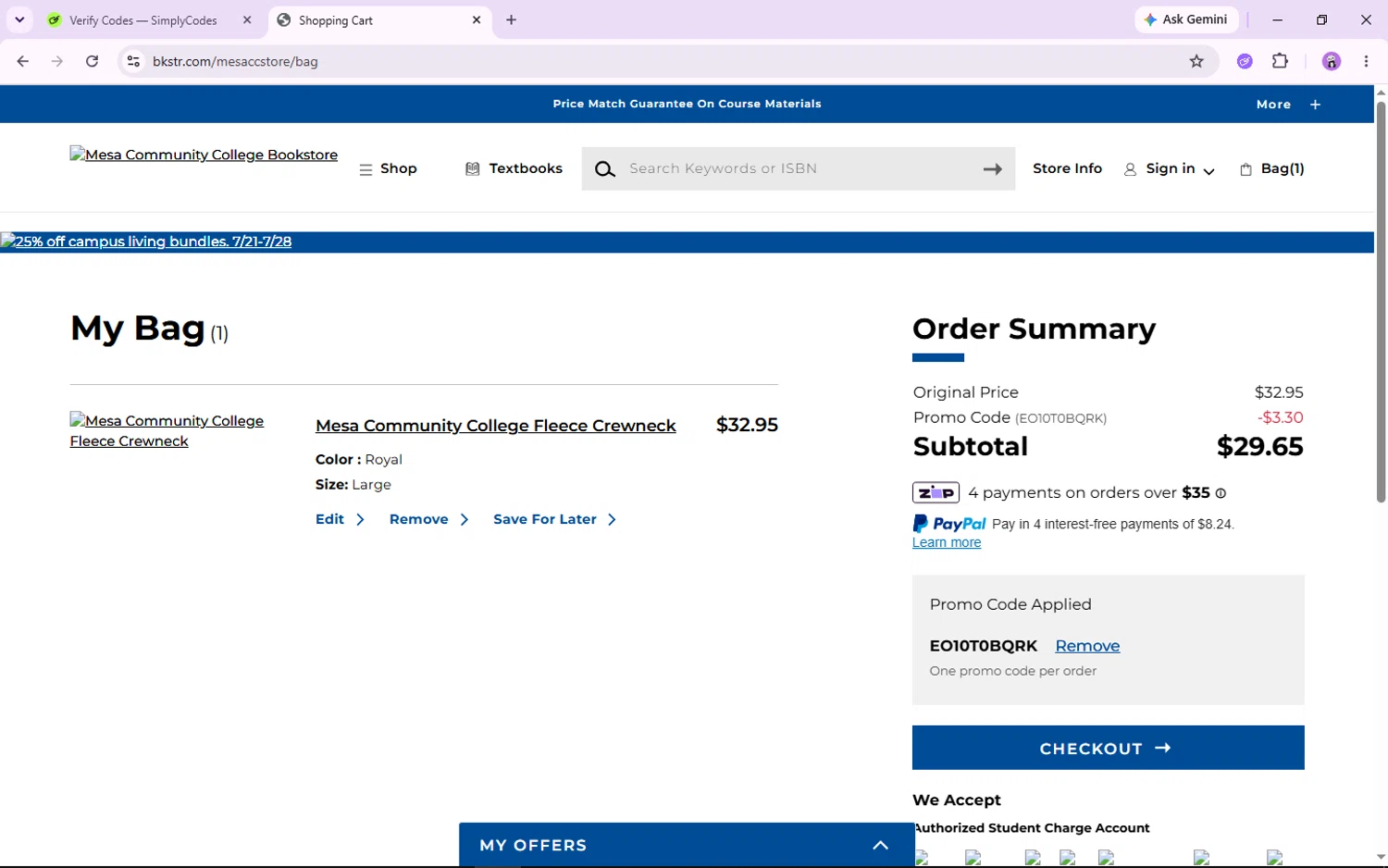Proceed with the CHECKOUT button
This screenshot has width=1388, height=868.
pyautogui.click(x=1108, y=748)
